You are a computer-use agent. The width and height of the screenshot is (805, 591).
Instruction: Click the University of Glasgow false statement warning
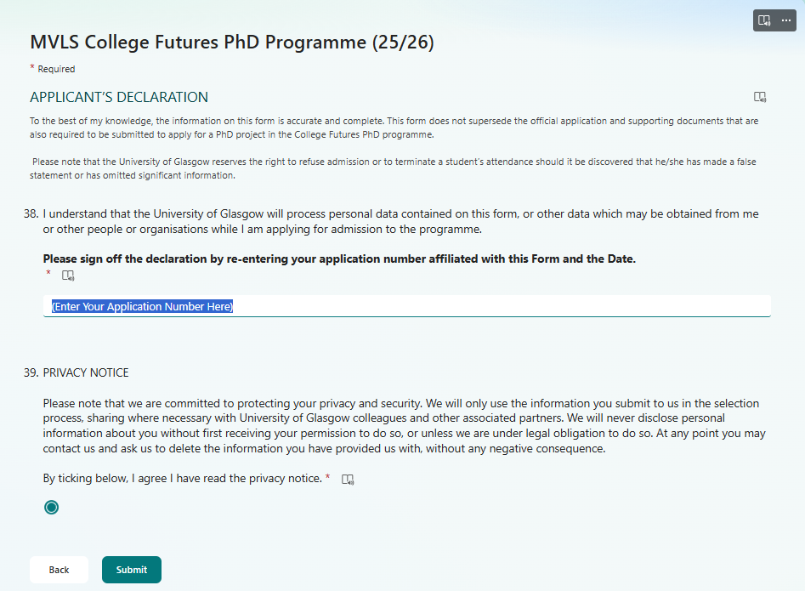[x=394, y=168]
